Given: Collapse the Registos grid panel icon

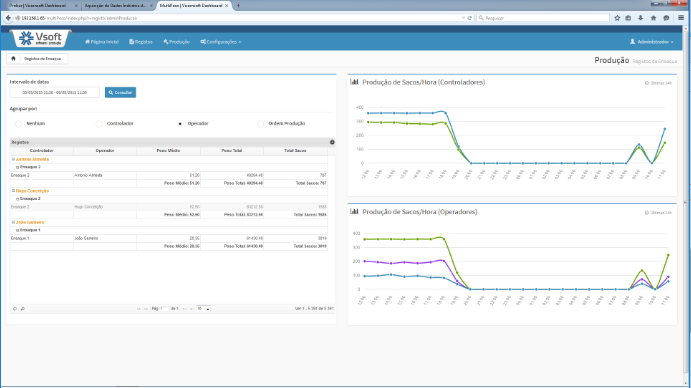Looking at the screenshot, I should coord(332,142).
